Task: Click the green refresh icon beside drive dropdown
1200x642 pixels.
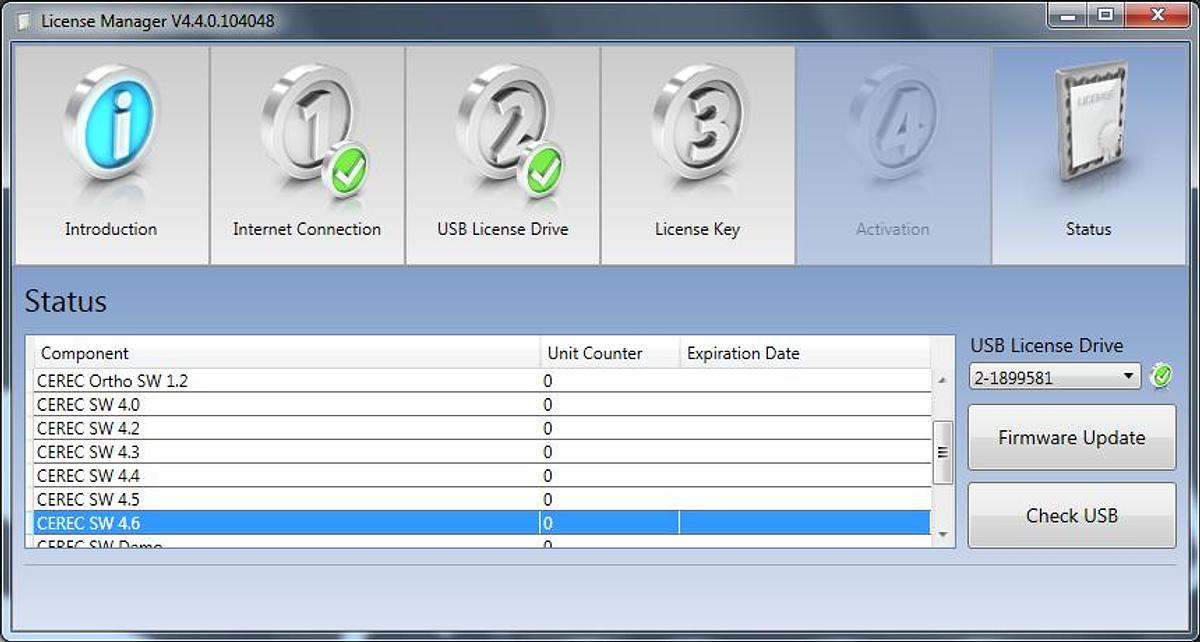Action: [x=1161, y=377]
